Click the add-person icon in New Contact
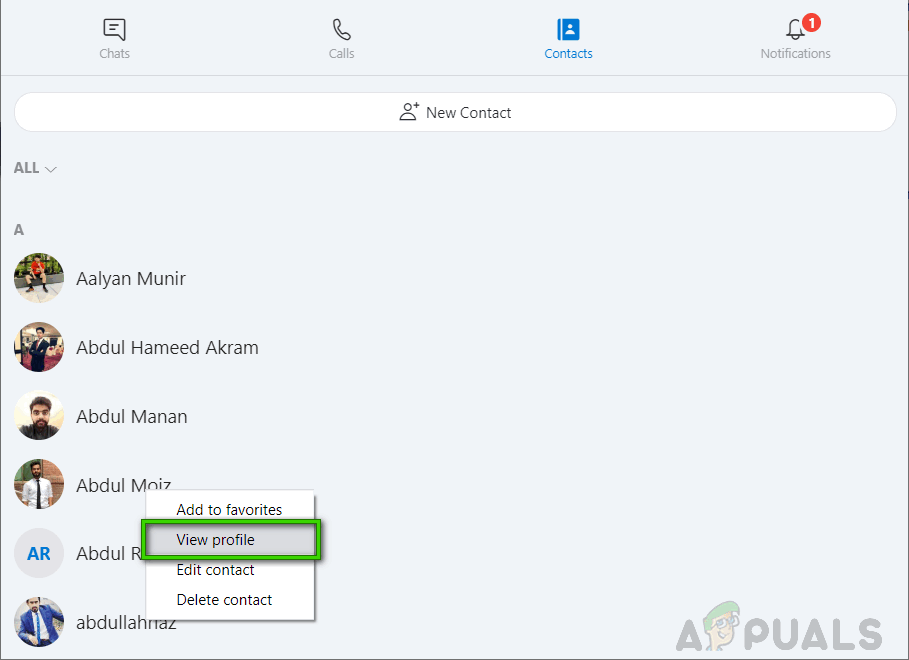 coord(408,112)
